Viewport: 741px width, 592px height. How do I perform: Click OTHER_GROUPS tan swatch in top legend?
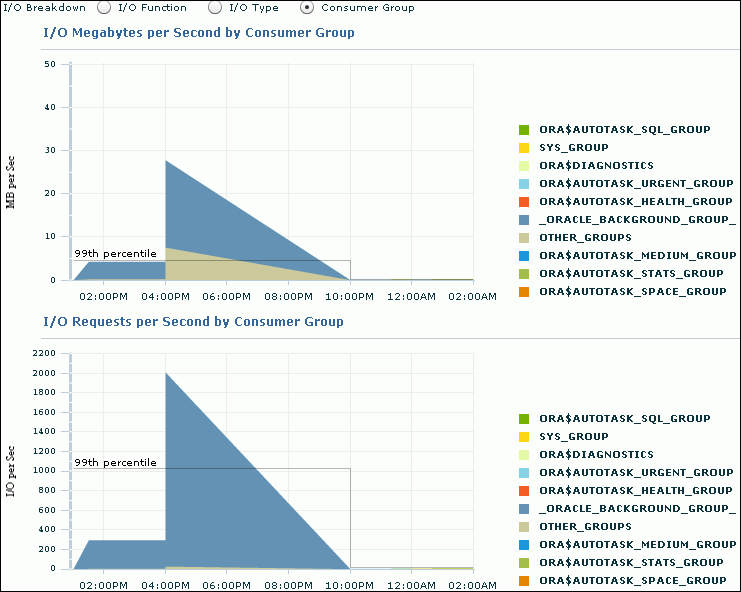(x=523, y=238)
